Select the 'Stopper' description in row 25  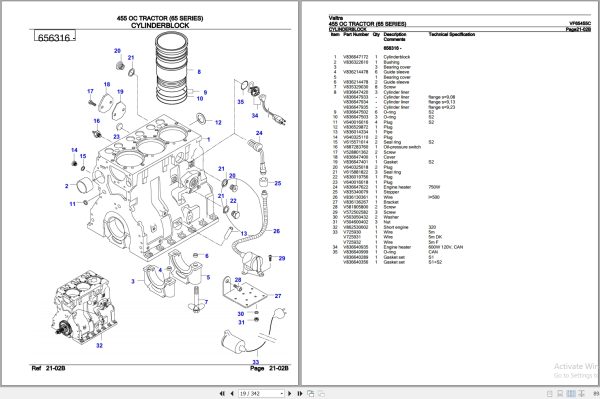pos(391,192)
